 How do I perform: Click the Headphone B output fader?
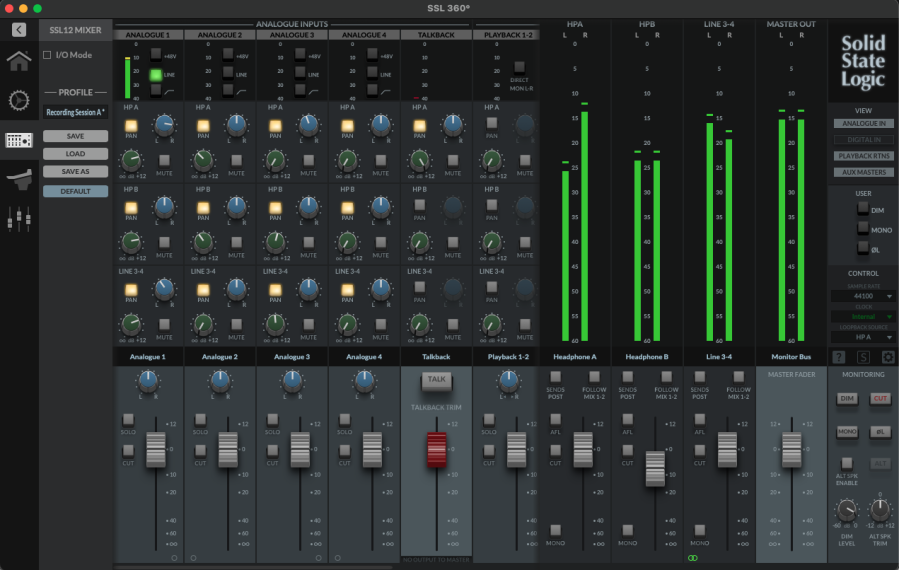coord(655,469)
